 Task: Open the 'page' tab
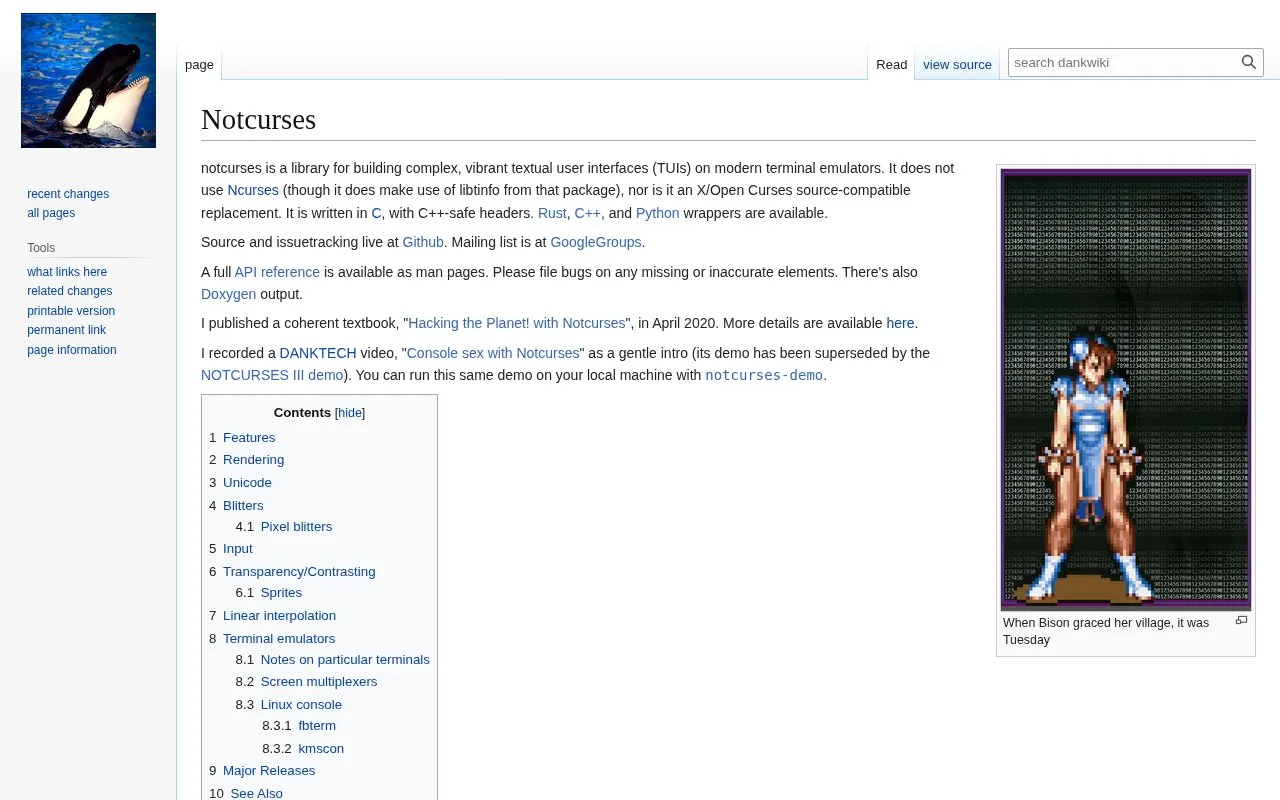pos(199,65)
